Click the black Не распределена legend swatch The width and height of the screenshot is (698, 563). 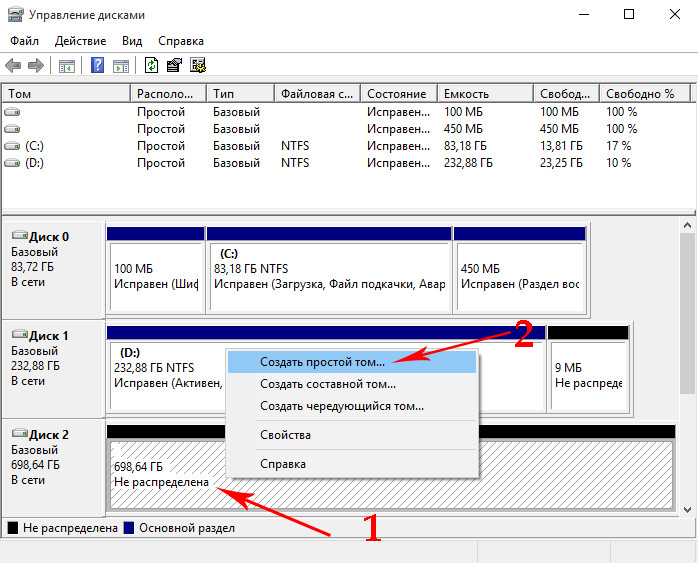13,528
